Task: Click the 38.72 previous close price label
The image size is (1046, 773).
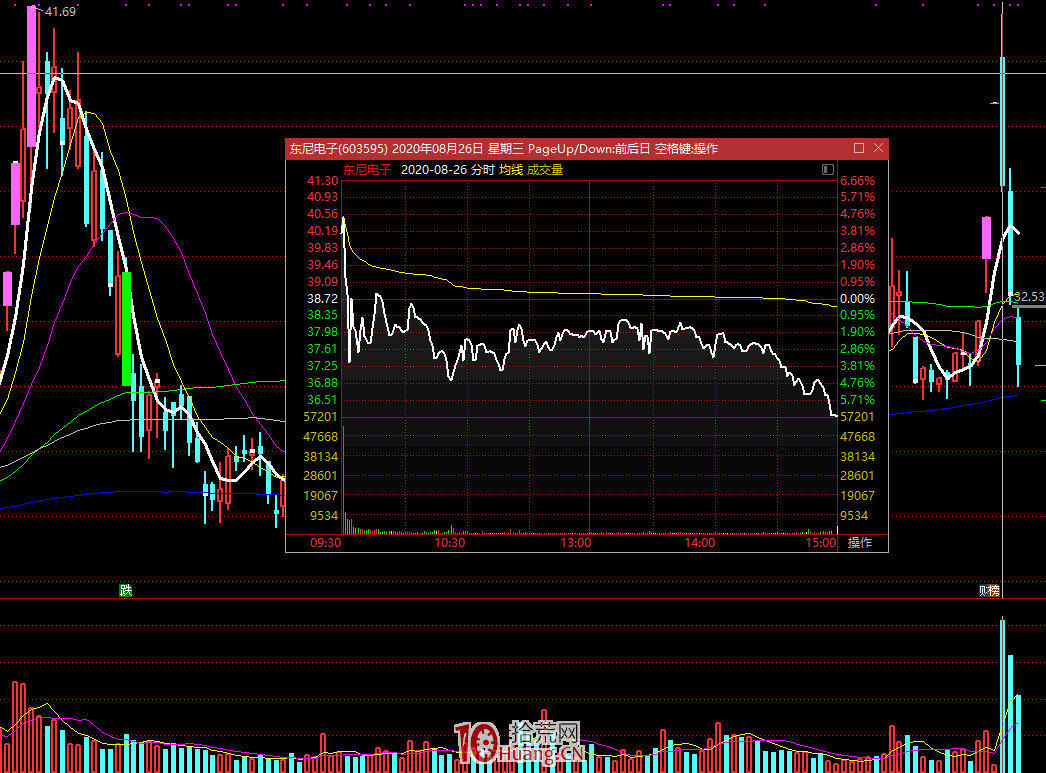Action: (x=323, y=298)
